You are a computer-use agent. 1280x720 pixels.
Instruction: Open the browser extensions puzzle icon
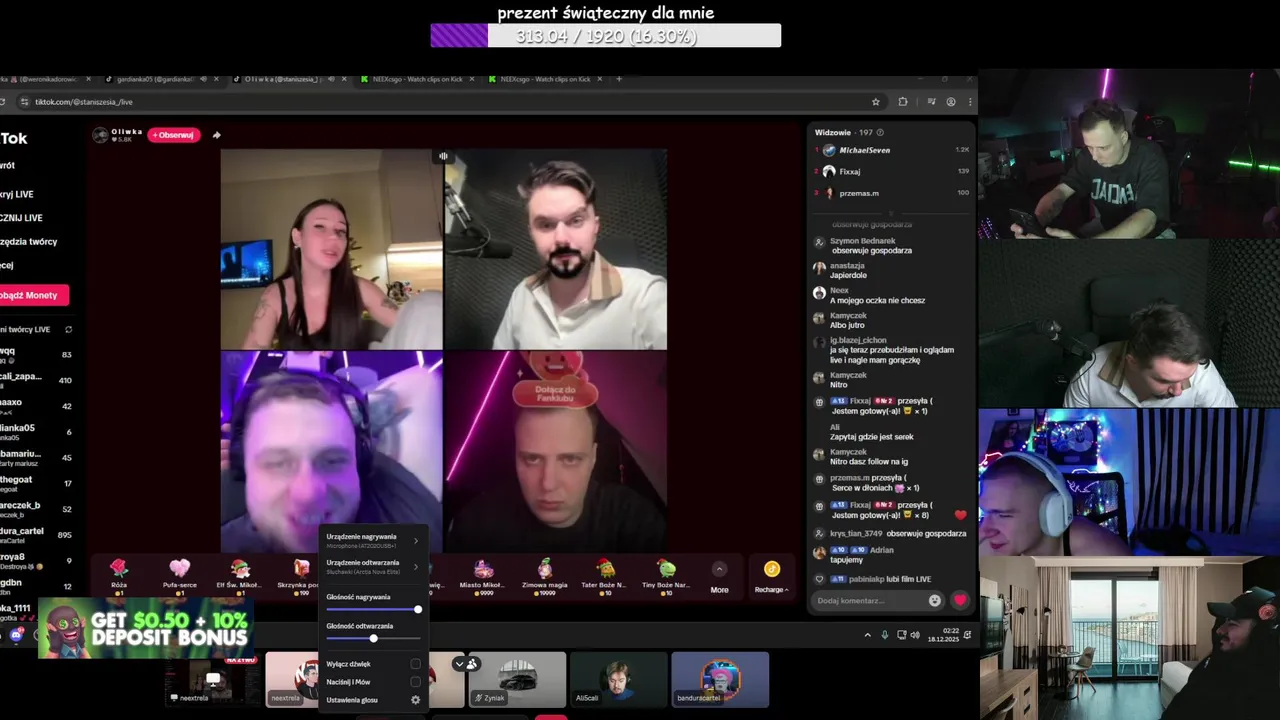pos(903,102)
